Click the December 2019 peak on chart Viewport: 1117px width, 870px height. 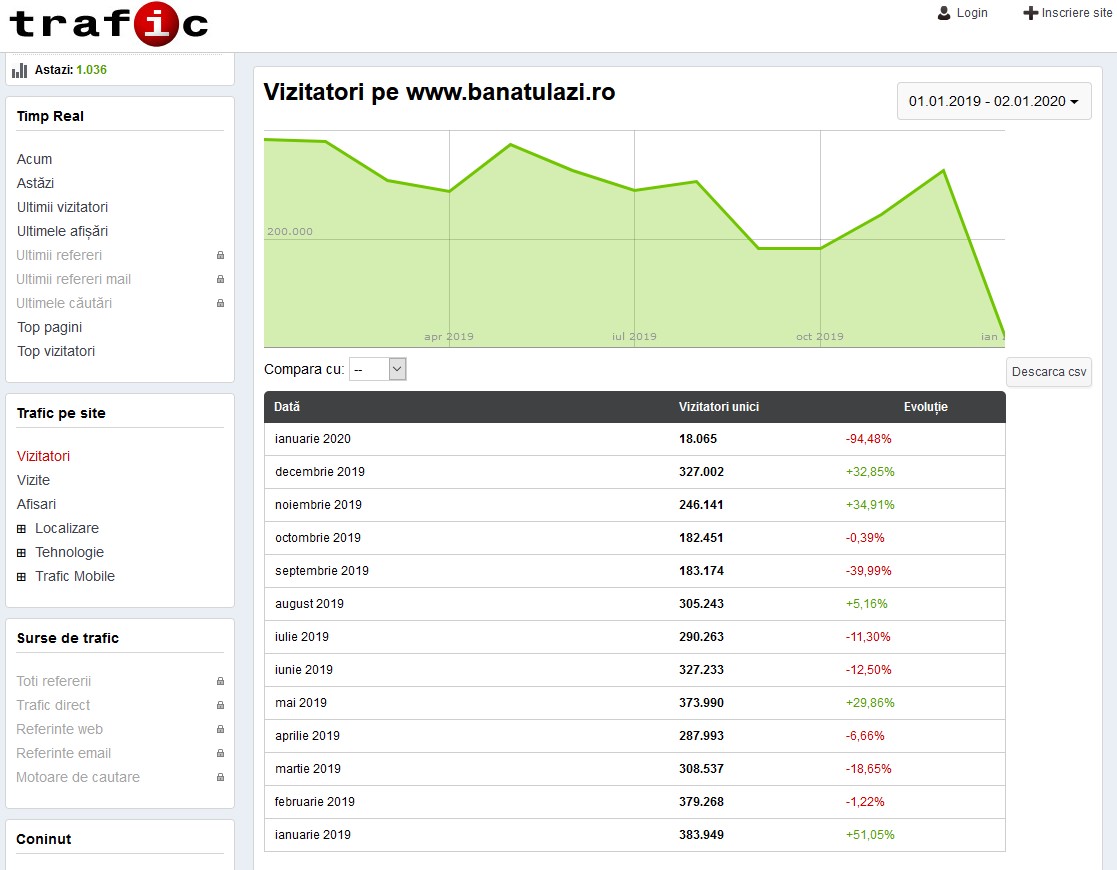tap(943, 171)
